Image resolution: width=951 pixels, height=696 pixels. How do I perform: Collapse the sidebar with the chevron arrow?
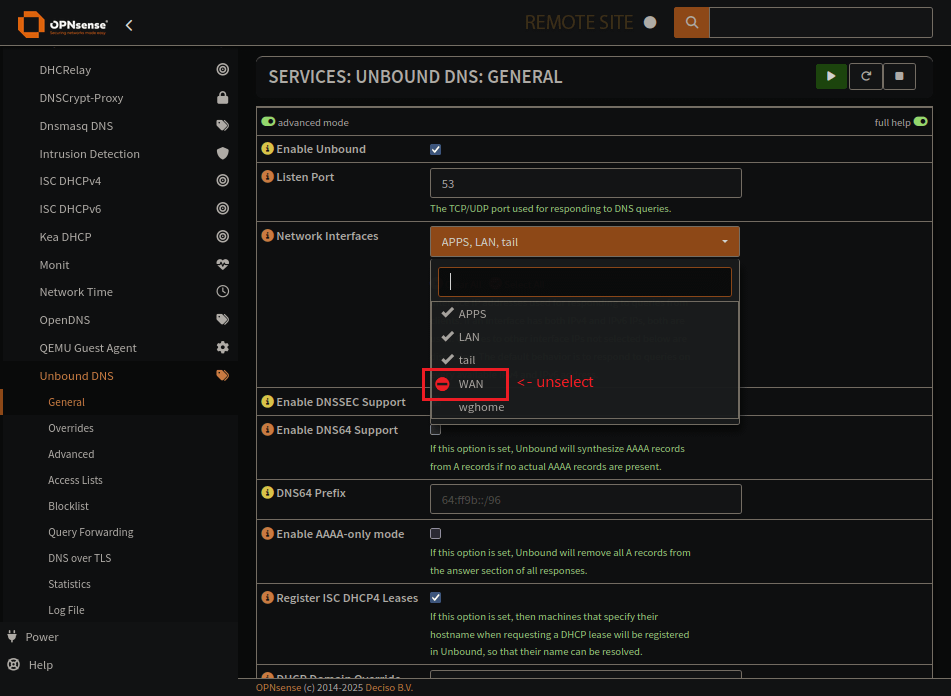coord(129,25)
